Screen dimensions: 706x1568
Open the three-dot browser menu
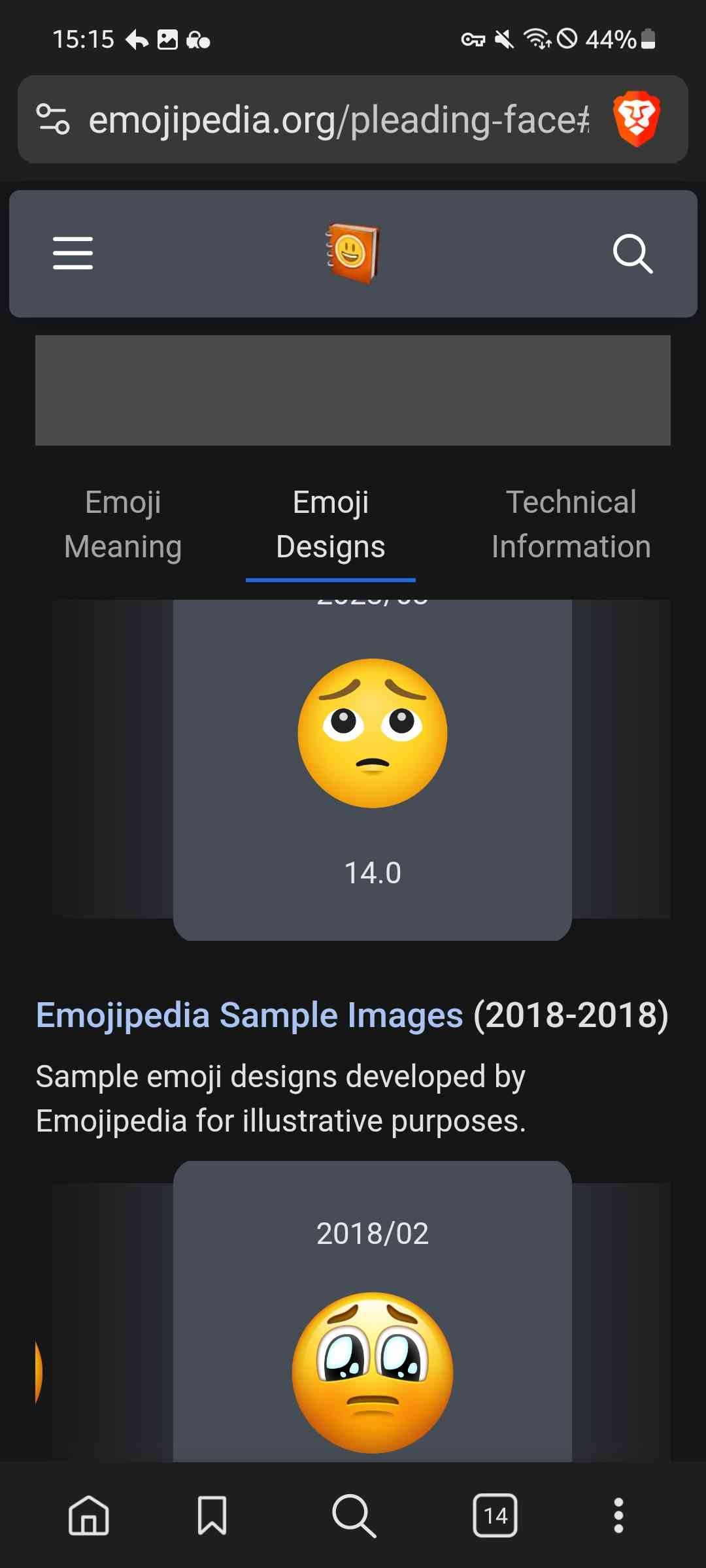coord(618,1515)
